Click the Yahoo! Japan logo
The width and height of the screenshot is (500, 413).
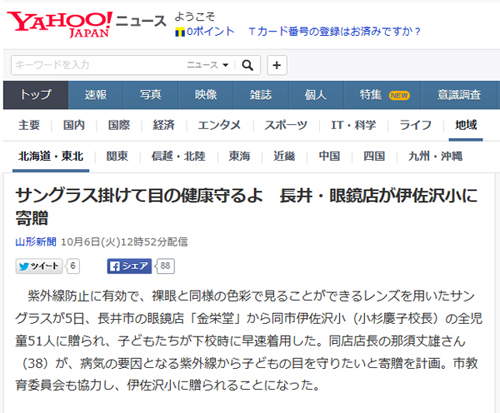coord(59,24)
